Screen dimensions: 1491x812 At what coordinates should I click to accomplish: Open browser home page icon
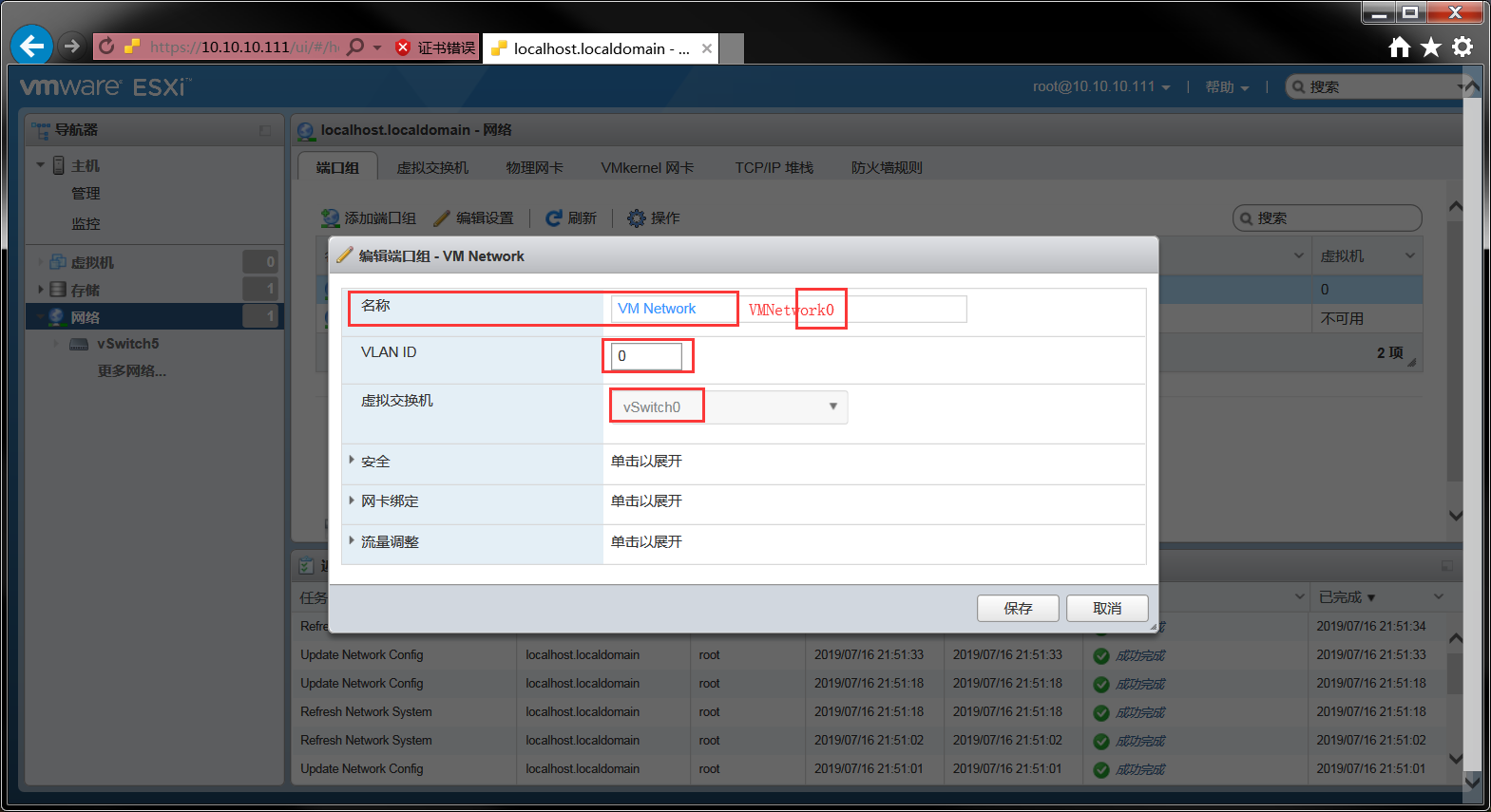tap(1399, 47)
